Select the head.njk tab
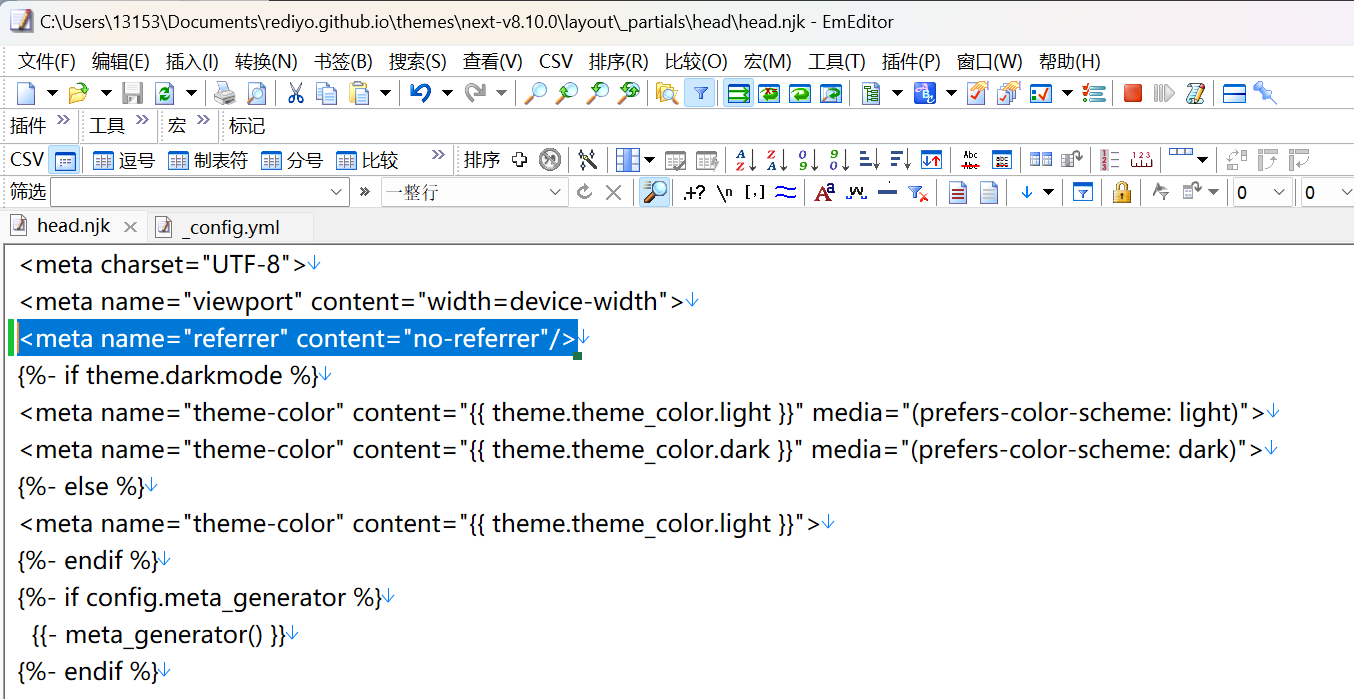1354x699 pixels. point(74,225)
